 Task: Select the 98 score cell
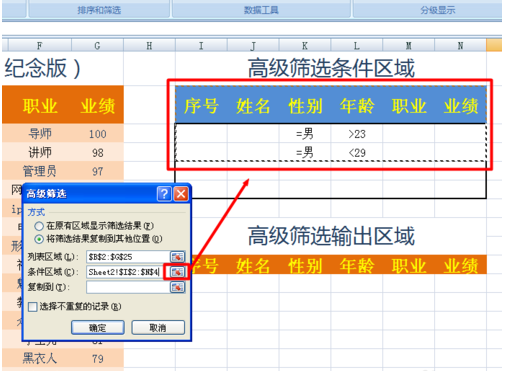[x=97, y=153]
